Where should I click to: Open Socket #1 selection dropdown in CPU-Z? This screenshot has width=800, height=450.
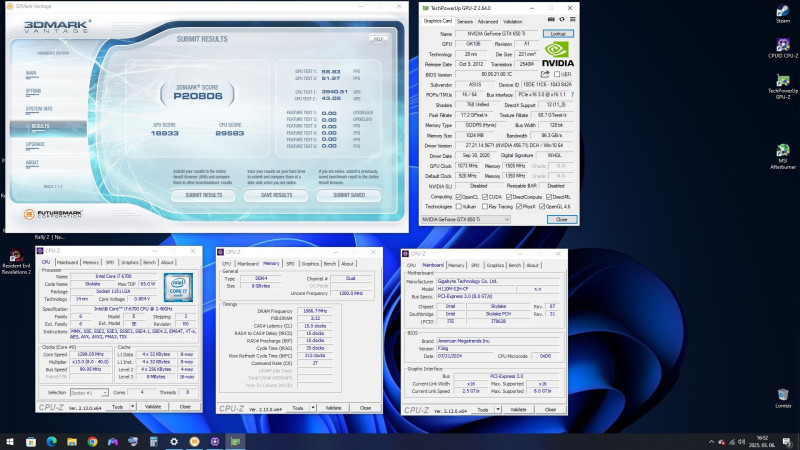pyautogui.click(x=89, y=393)
